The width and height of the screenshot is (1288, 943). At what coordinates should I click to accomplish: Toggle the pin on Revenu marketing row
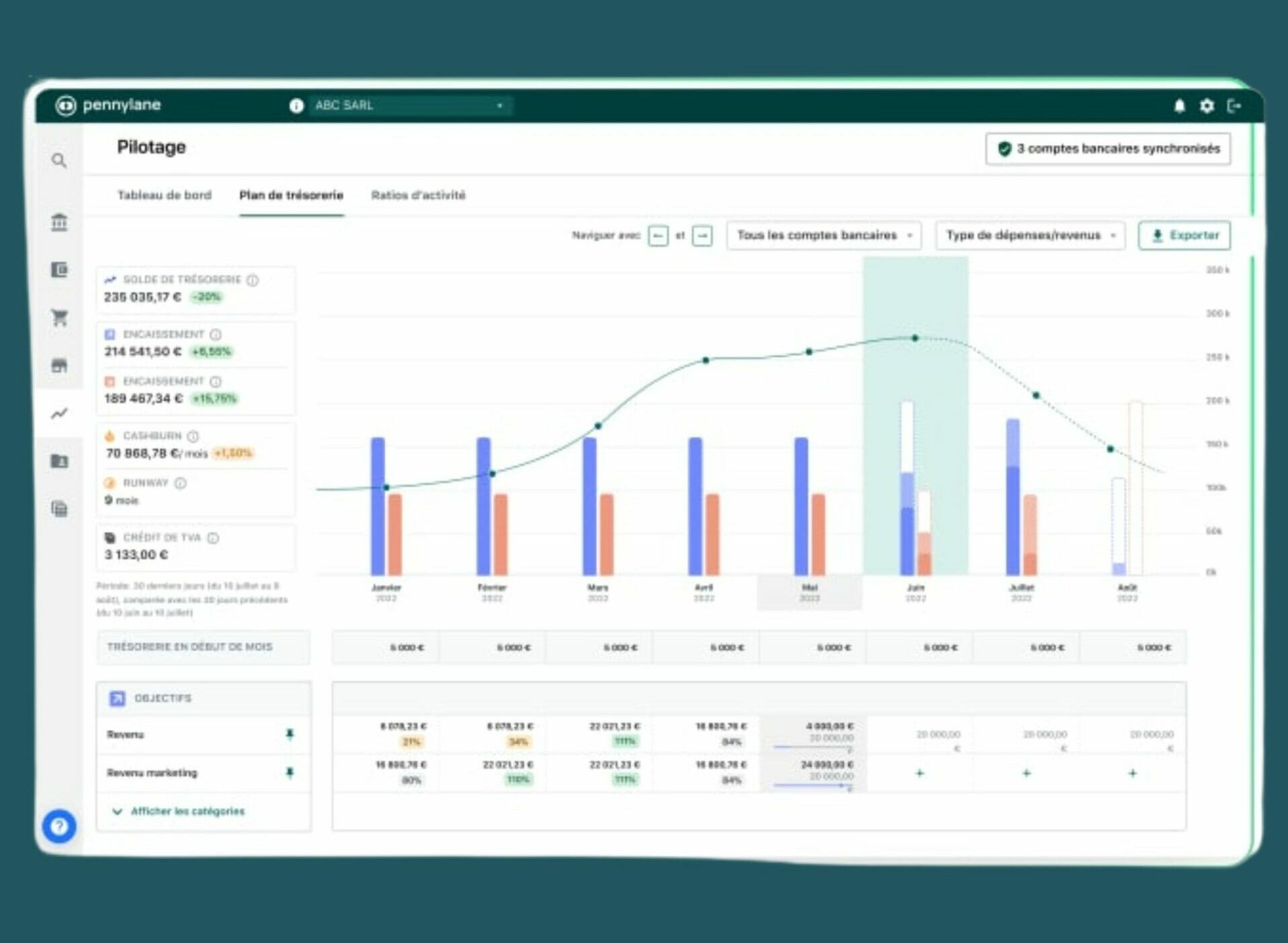click(x=290, y=772)
